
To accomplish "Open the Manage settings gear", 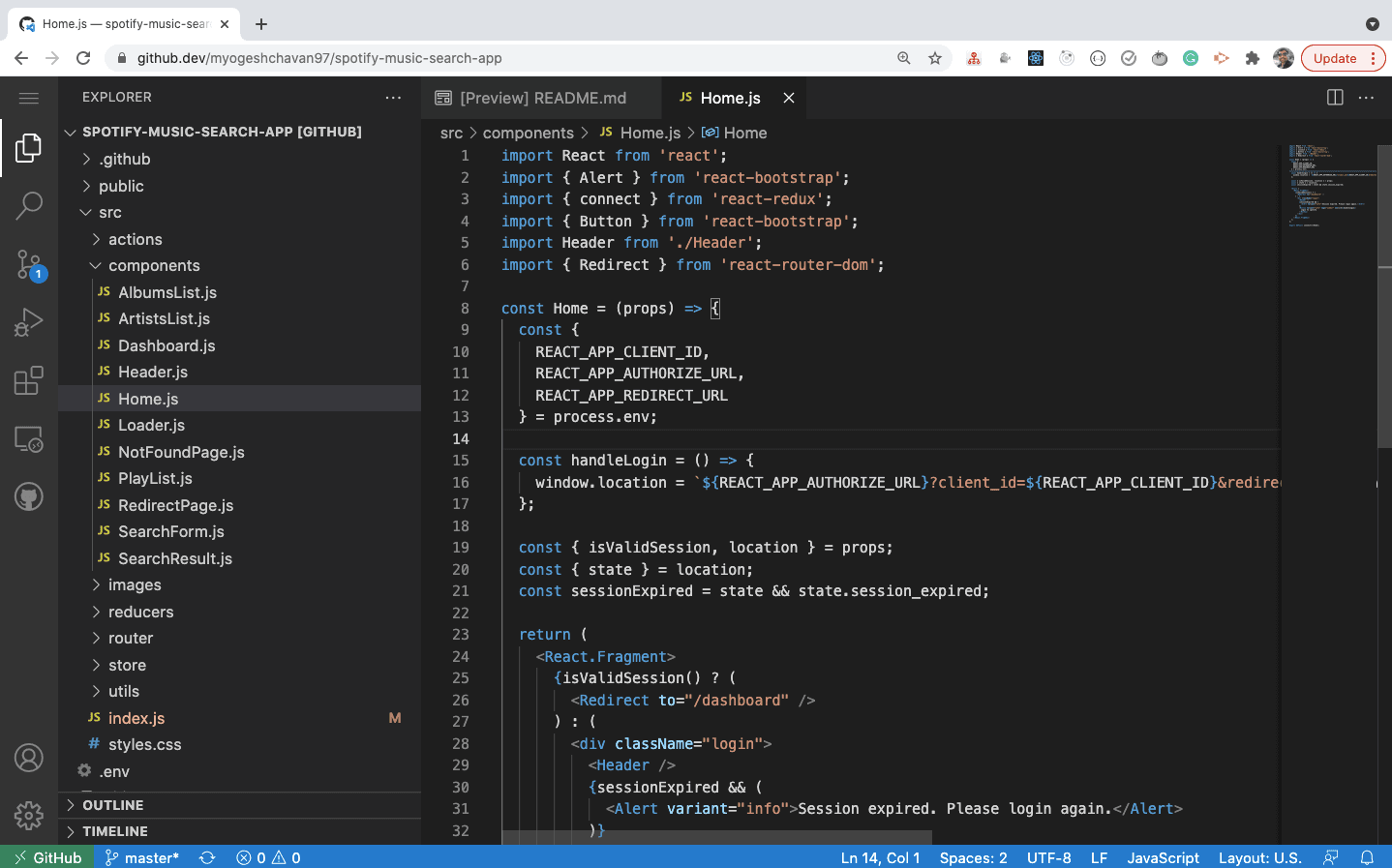I will click(28, 816).
